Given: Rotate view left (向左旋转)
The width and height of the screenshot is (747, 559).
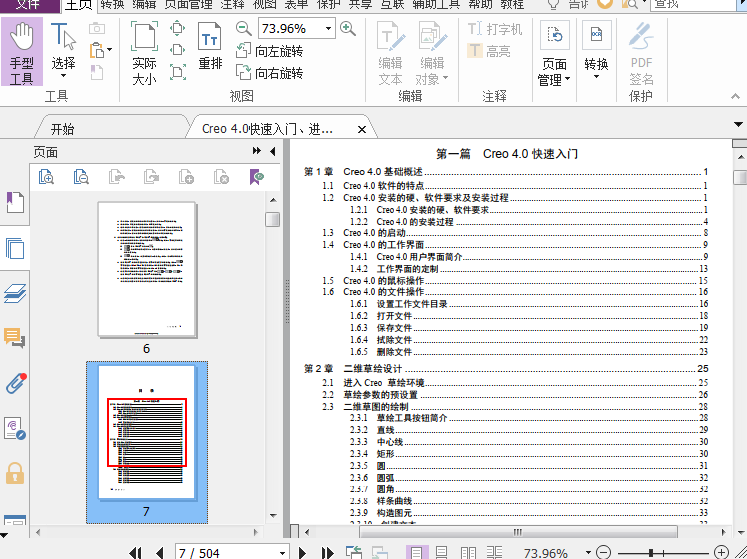Looking at the screenshot, I should click(x=269, y=51).
